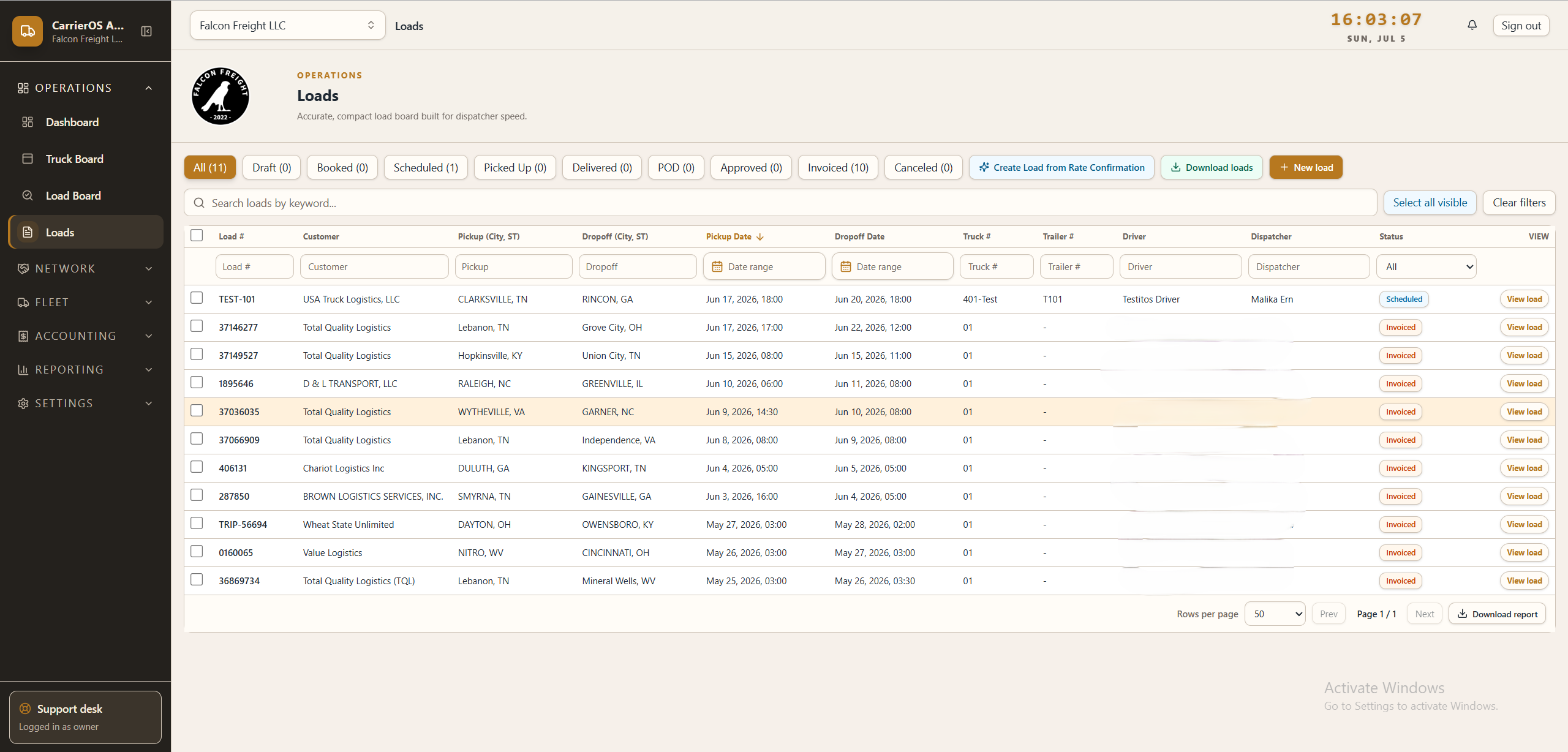Open Falcon Freight LLC company selector

pos(287,25)
